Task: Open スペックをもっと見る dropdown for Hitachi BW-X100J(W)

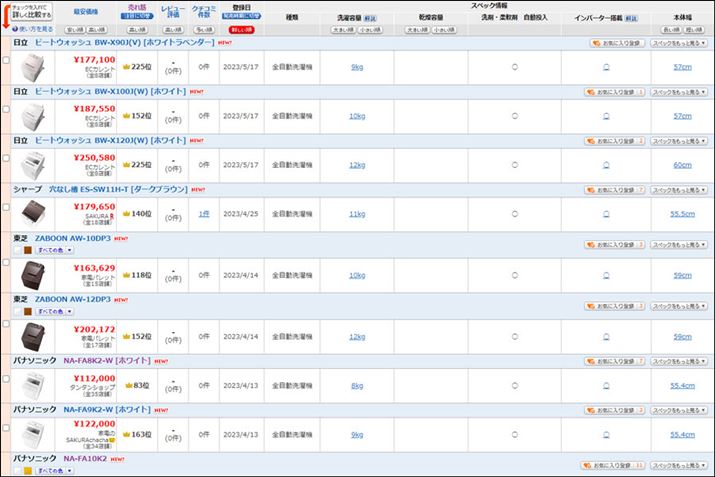Action: pos(679,91)
